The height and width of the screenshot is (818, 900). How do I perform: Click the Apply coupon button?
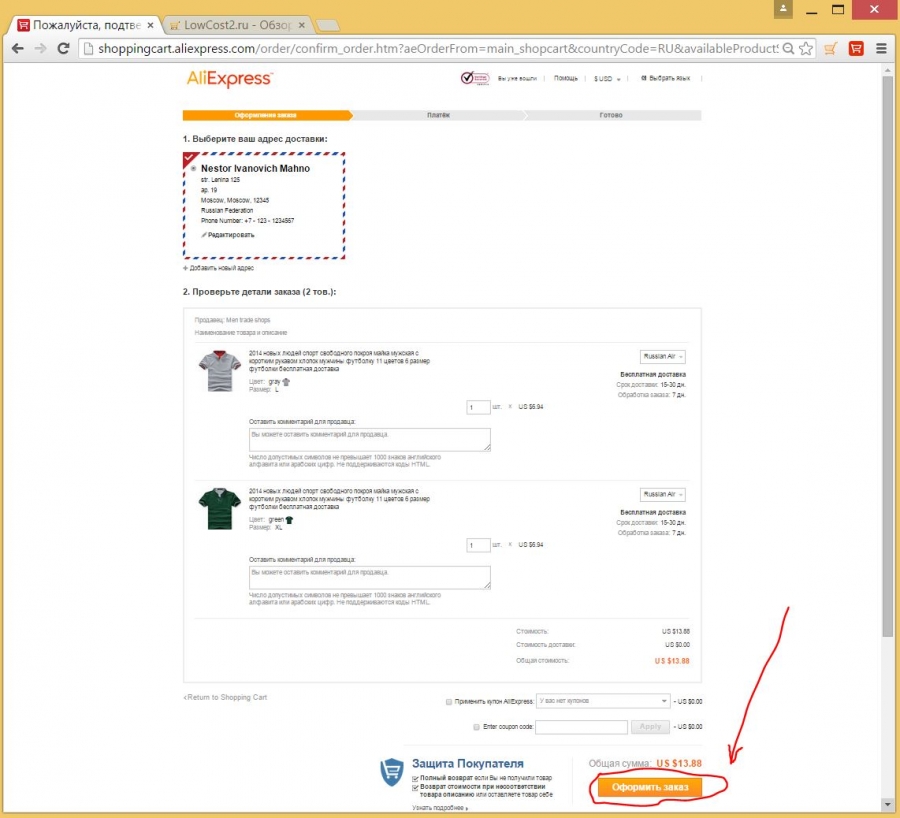(x=650, y=727)
